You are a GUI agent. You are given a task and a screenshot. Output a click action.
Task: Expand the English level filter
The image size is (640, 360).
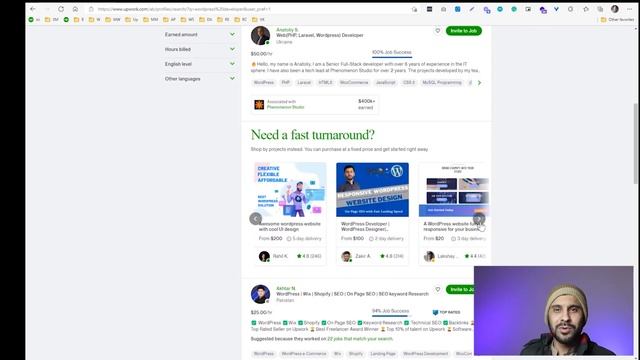point(200,64)
